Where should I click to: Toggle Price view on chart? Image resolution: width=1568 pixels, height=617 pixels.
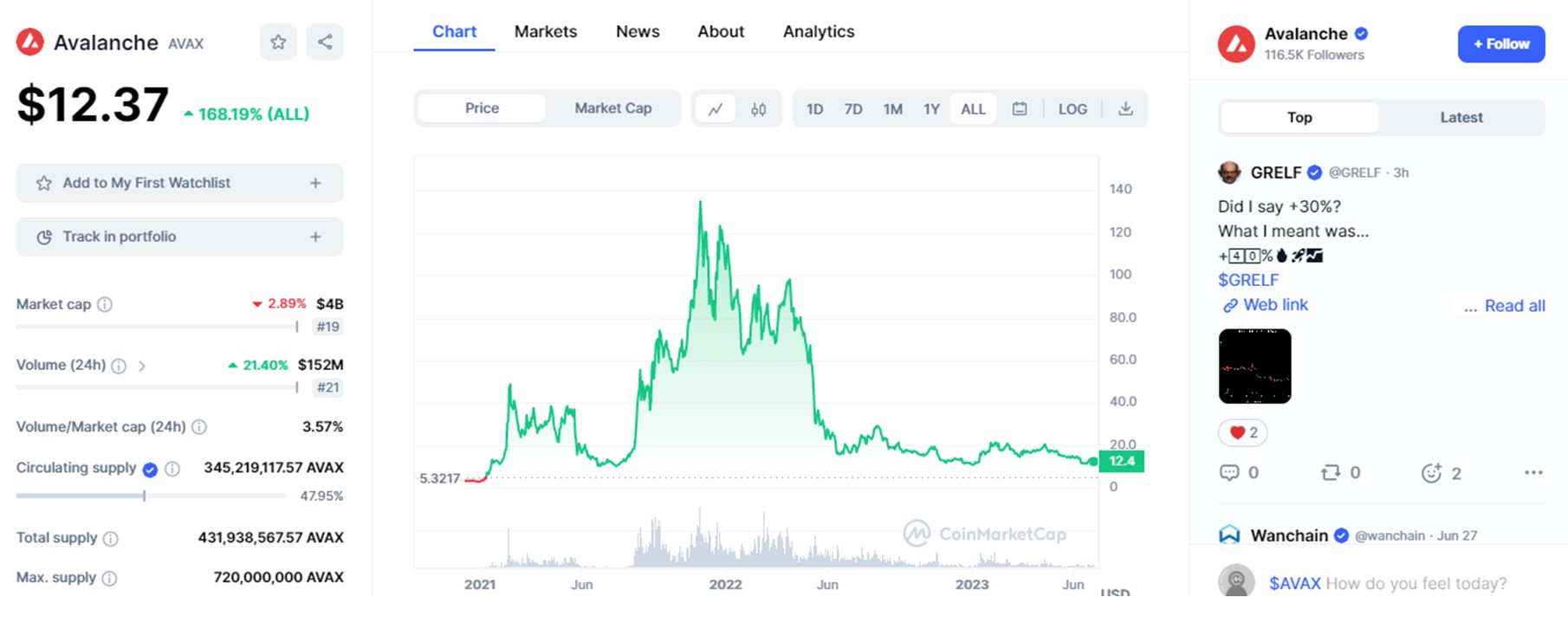[482, 108]
